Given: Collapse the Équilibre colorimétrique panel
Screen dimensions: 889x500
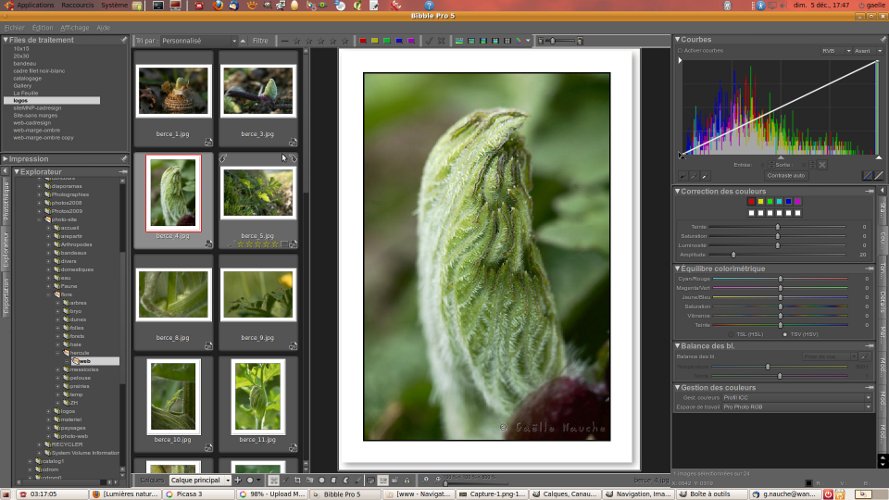Looking at the screenshot, I should [677, 268].
